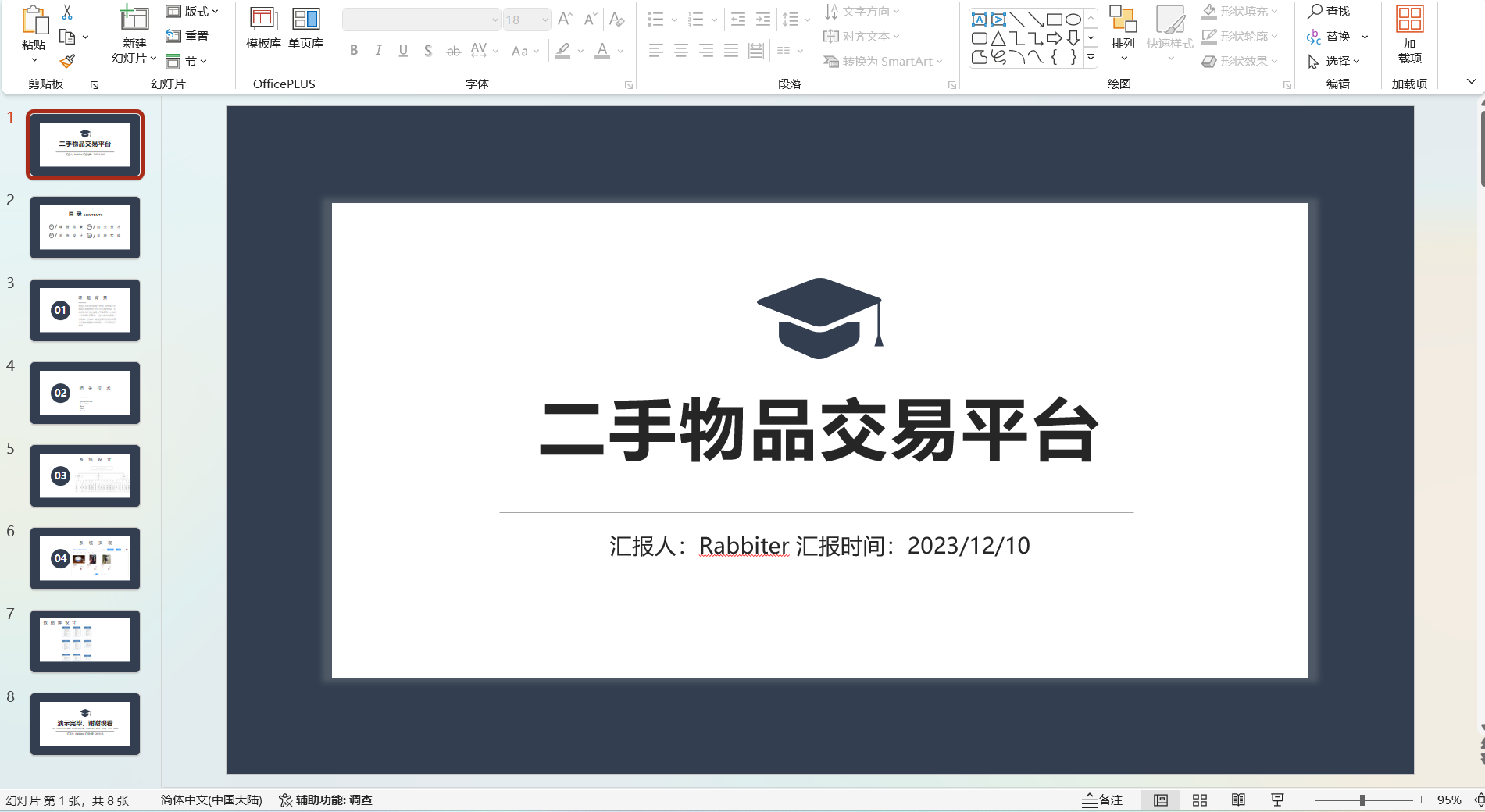Select the Format Painter tool

(x=66, y=61)
